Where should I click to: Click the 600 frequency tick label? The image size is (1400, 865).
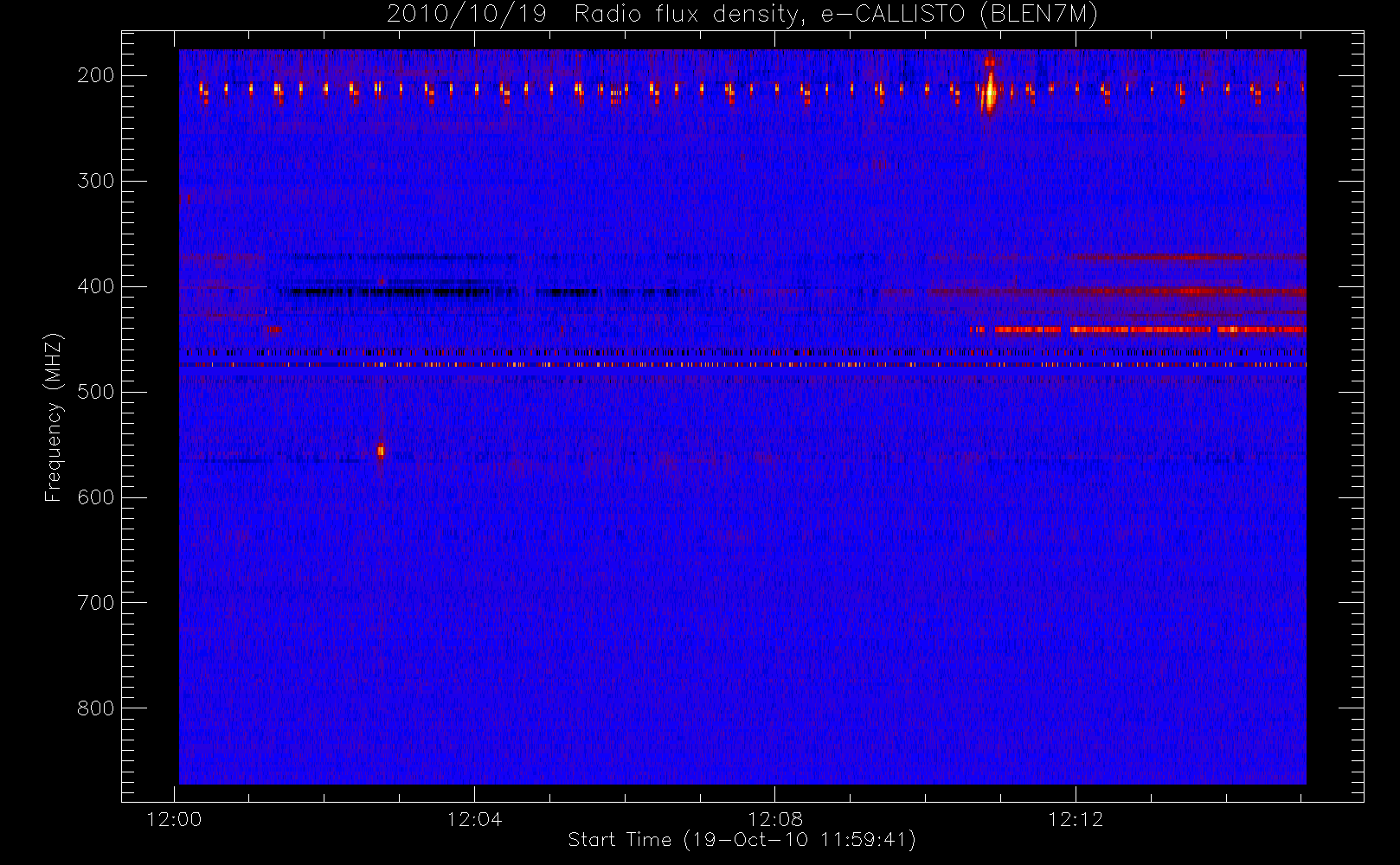click(x=96, y=497)
